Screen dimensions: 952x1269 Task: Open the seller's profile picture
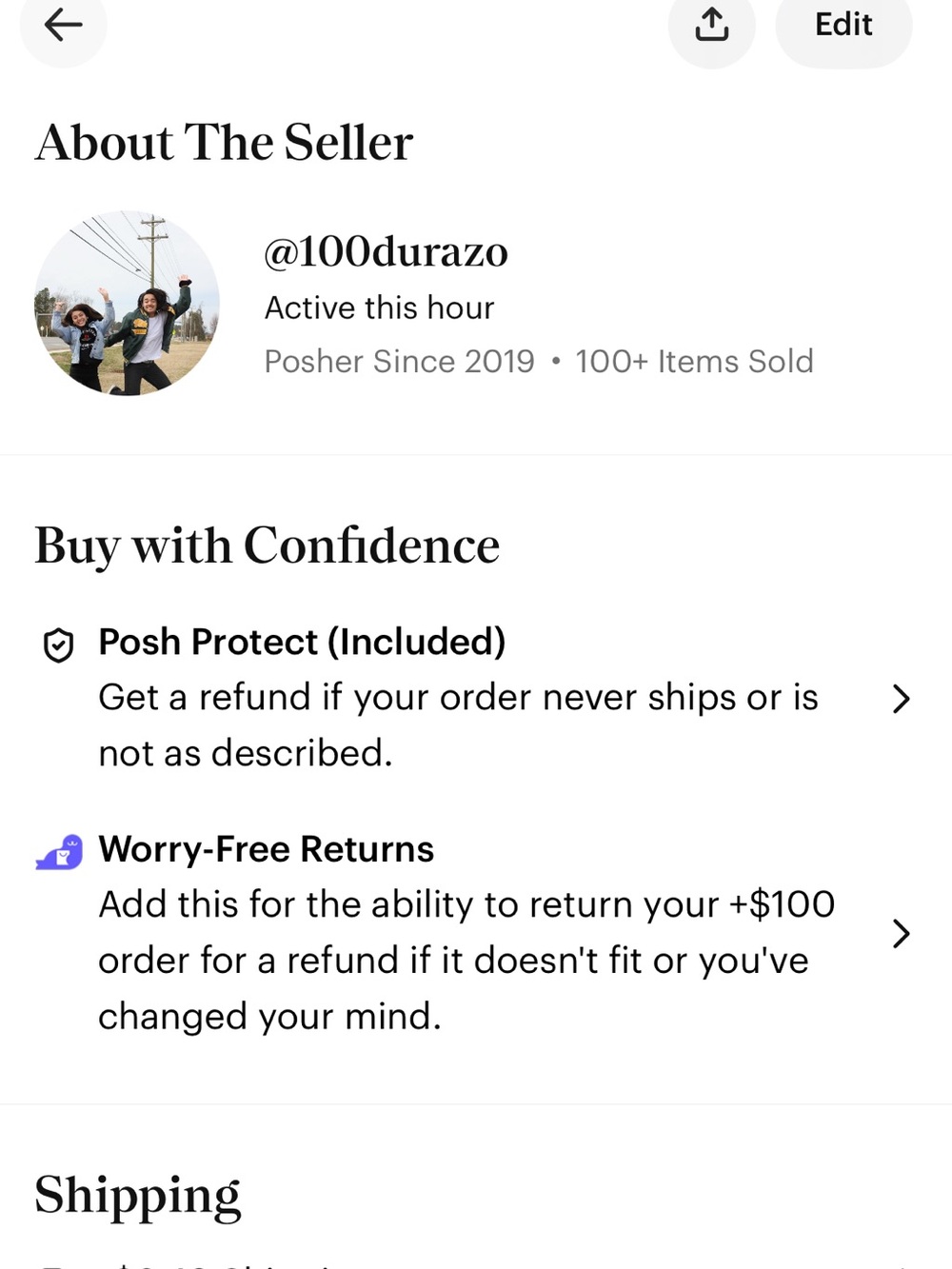(x=128, y=304)
